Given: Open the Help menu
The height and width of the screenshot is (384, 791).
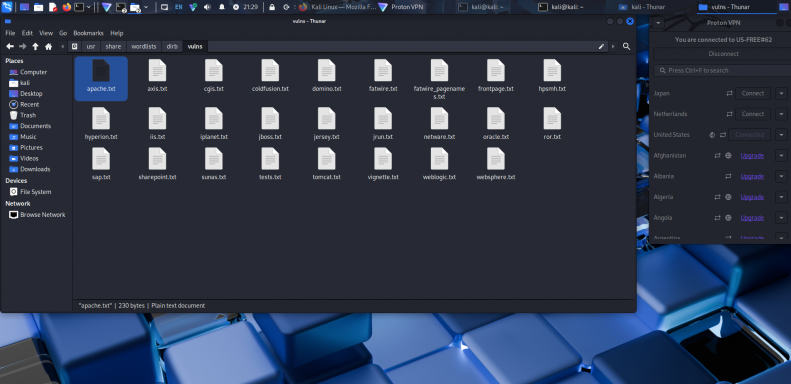Looking at the screenshot, I should tap(117, 33).
